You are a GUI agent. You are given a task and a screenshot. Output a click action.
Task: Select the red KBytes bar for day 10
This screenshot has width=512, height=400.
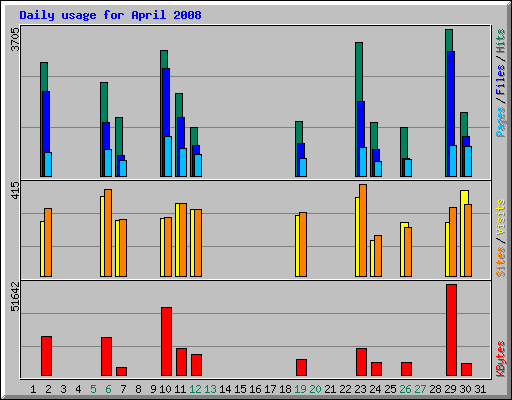166,342
